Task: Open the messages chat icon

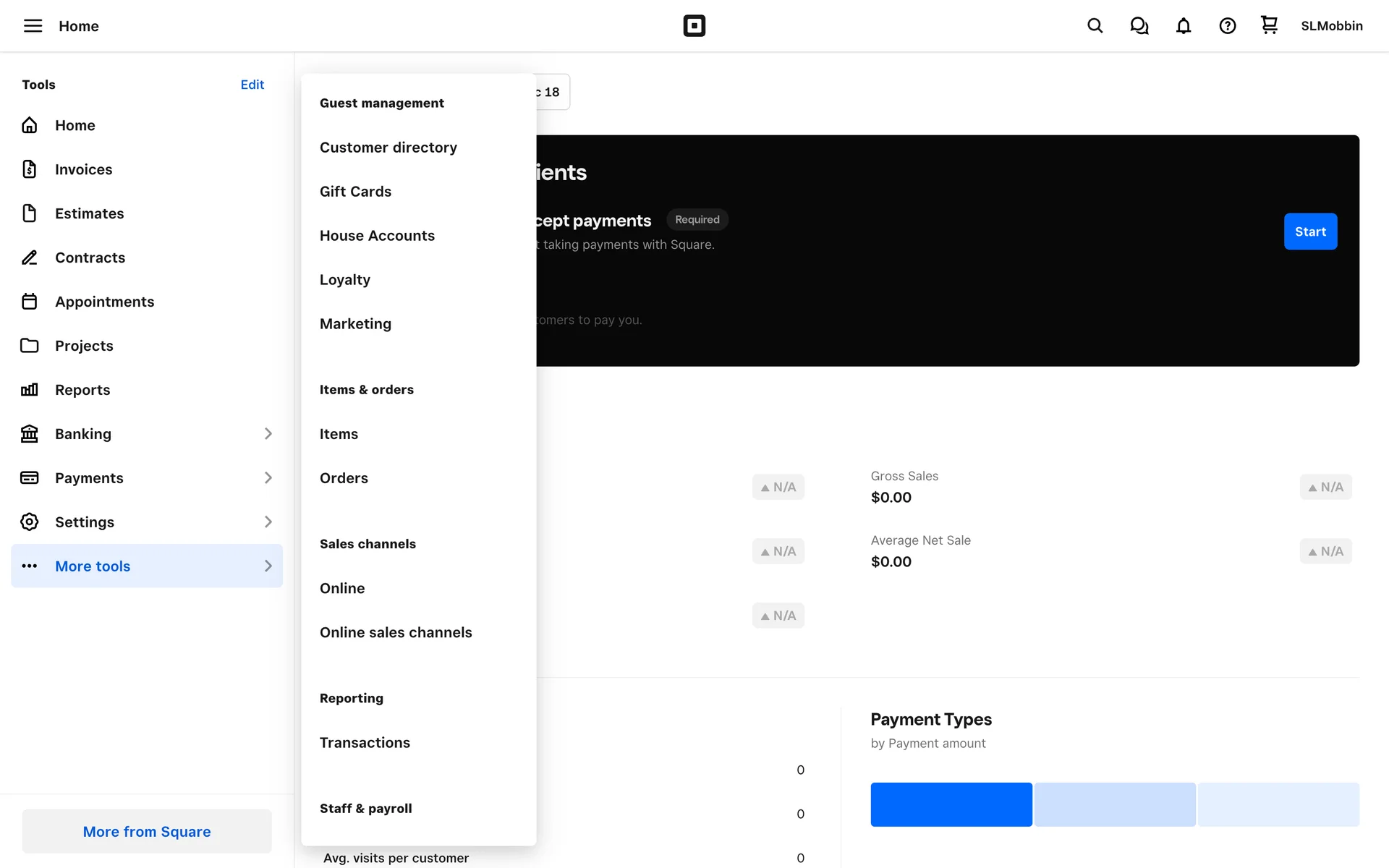Action: pyautogui.click(x=1139, y=26)
